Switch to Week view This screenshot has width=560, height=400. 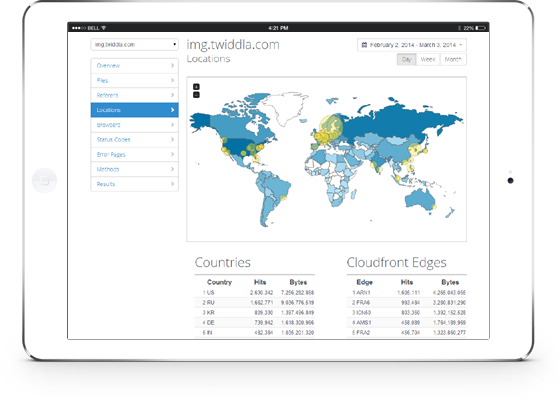(428, 59)
